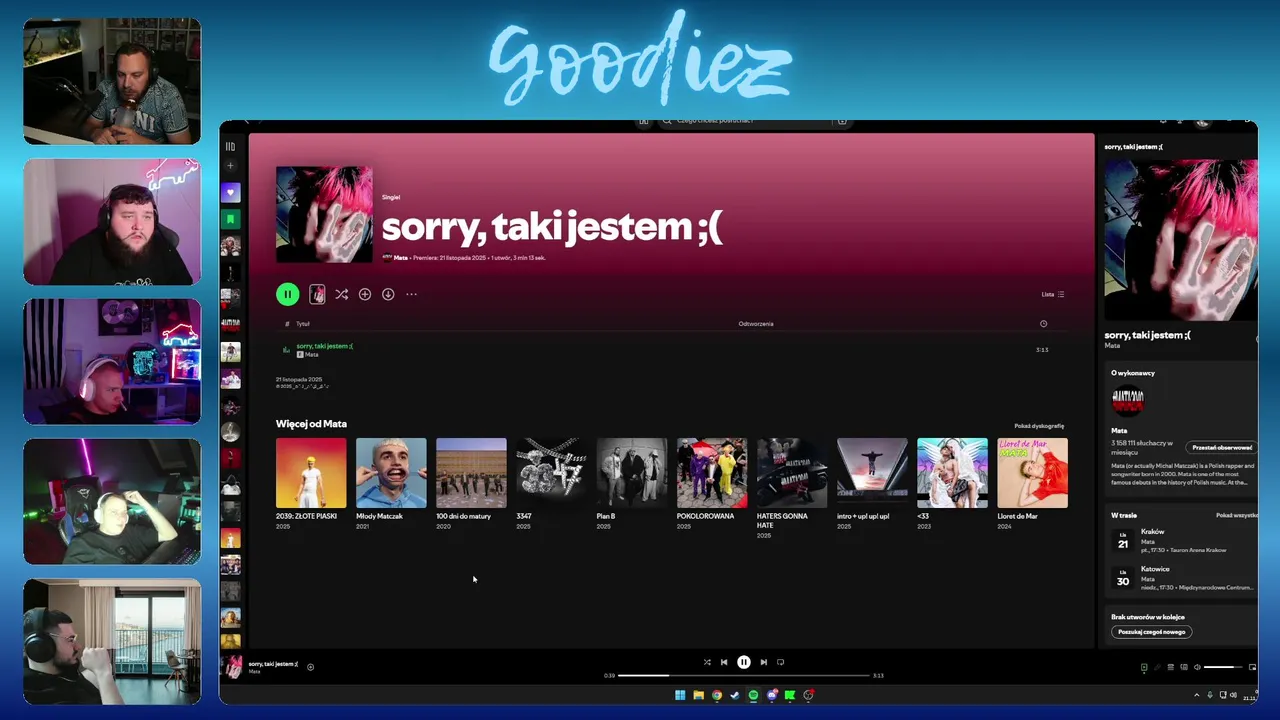Click the Tytuł column header
This screenshot has width=1280, height=720.
click(303, 324)
